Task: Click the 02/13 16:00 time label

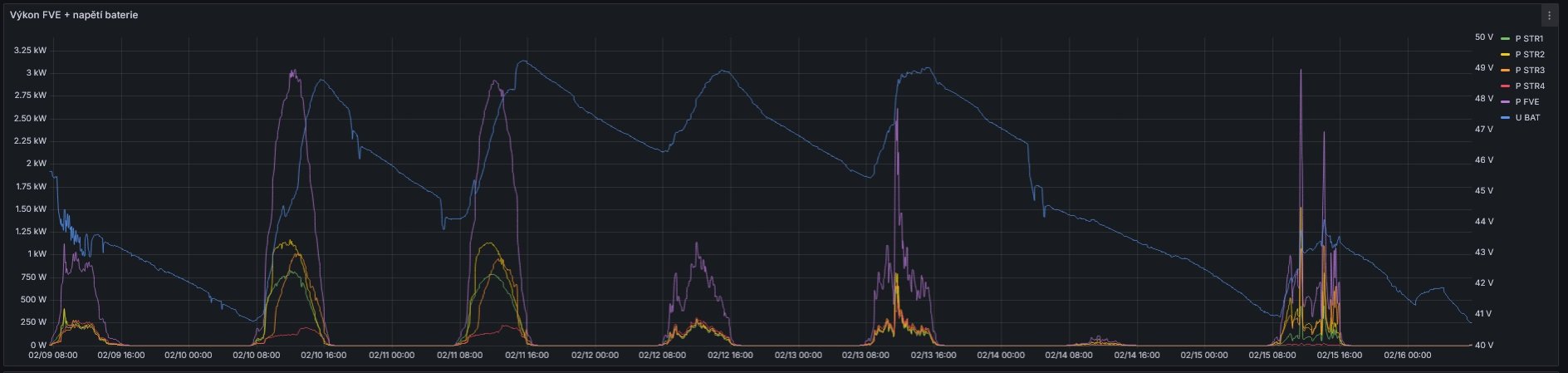Action: (x=933, y=356)
